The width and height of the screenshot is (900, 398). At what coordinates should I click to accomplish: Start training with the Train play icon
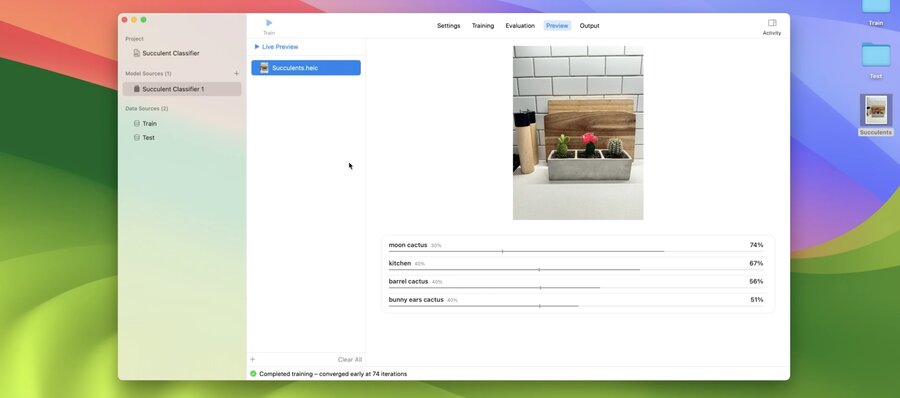click(x=269, y=23)
